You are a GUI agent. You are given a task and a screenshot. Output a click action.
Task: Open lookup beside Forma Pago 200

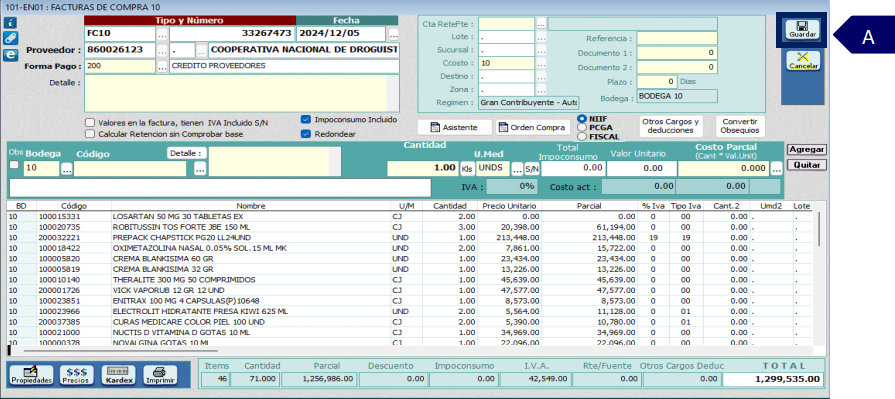pos(163,66)
